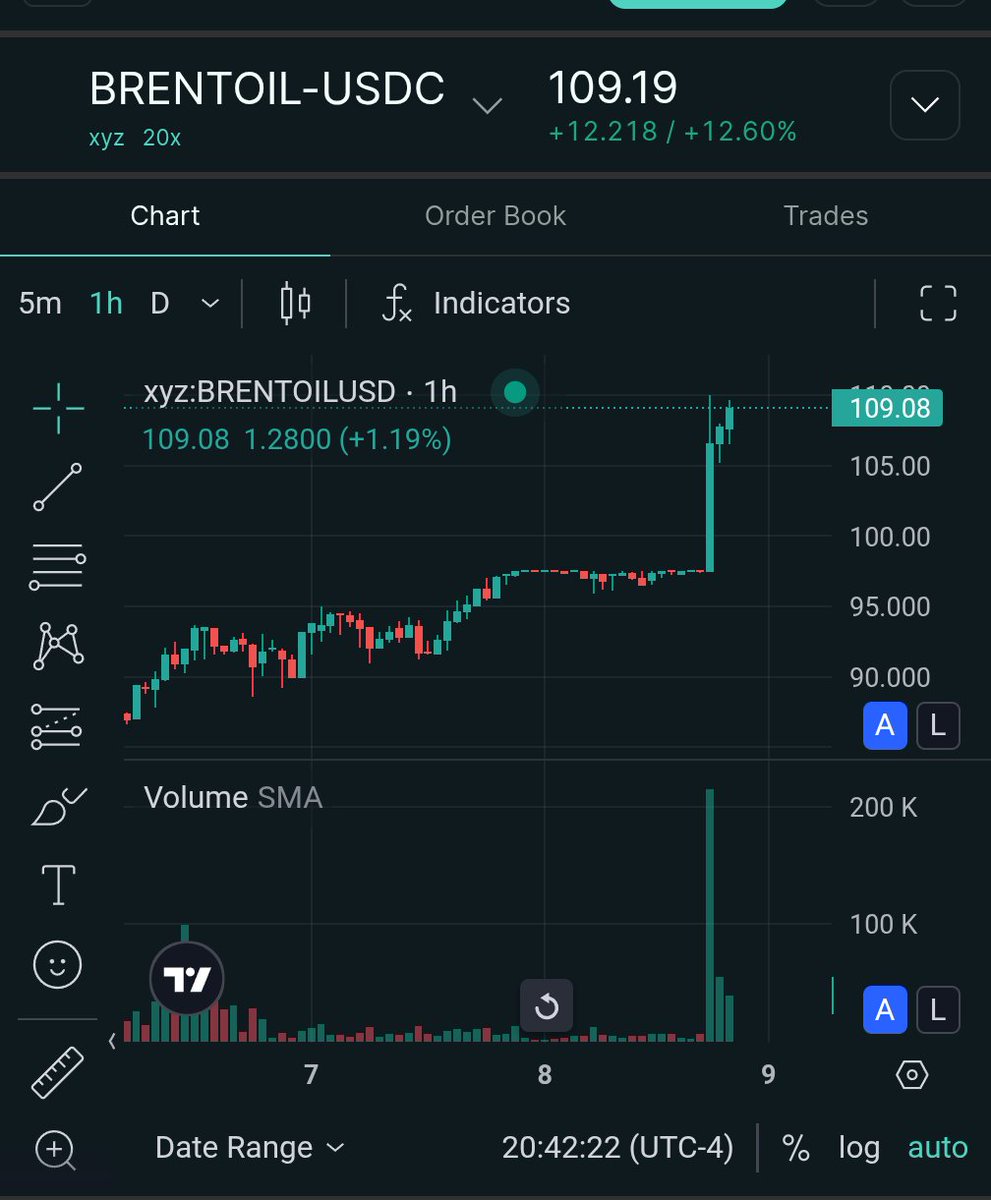Viewport: 991px width, 1200px height.
Task: Click the green market status dot
Action: [x=515, y=391]
